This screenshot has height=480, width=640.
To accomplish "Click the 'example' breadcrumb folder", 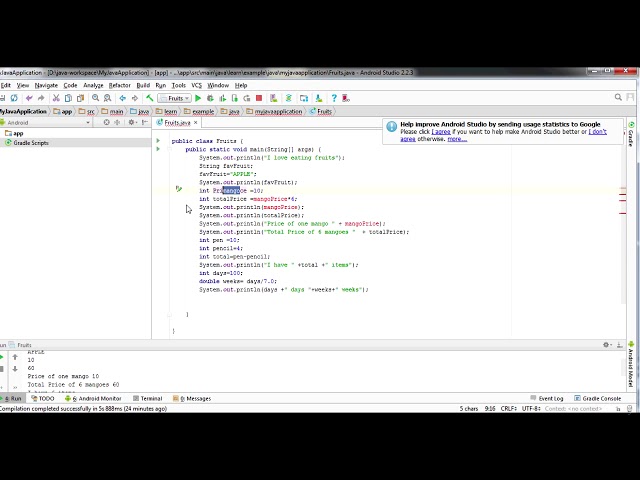I will (199, 111).
